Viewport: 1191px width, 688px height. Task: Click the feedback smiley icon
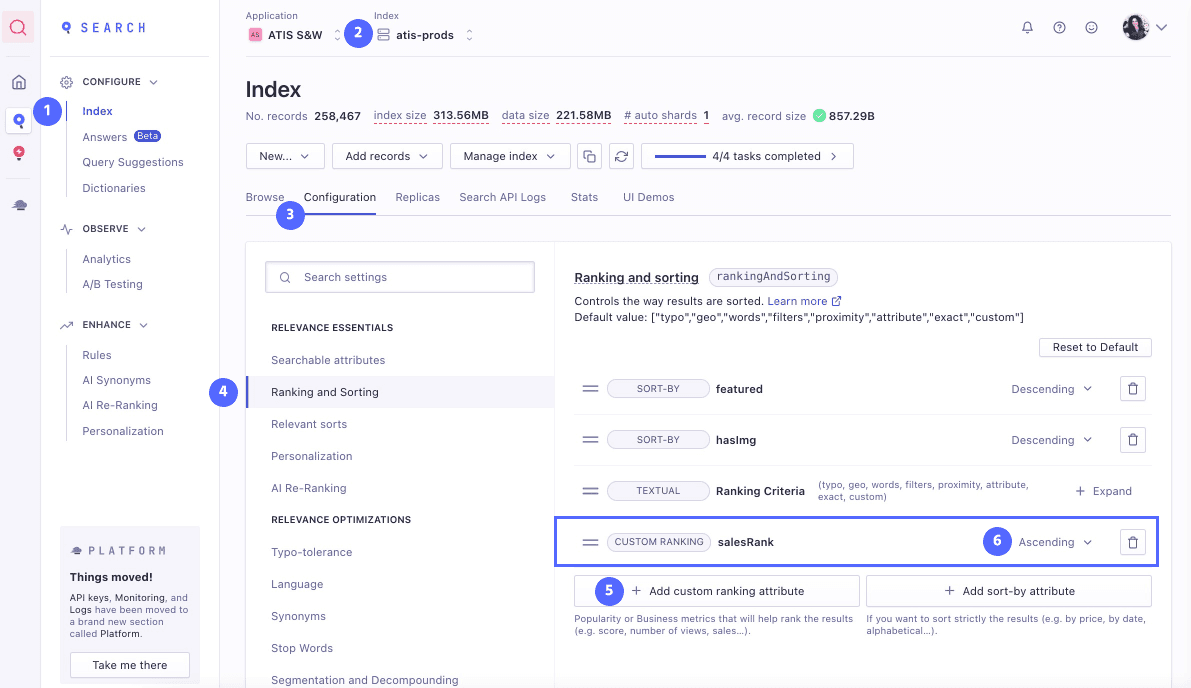pos(1091,27)
